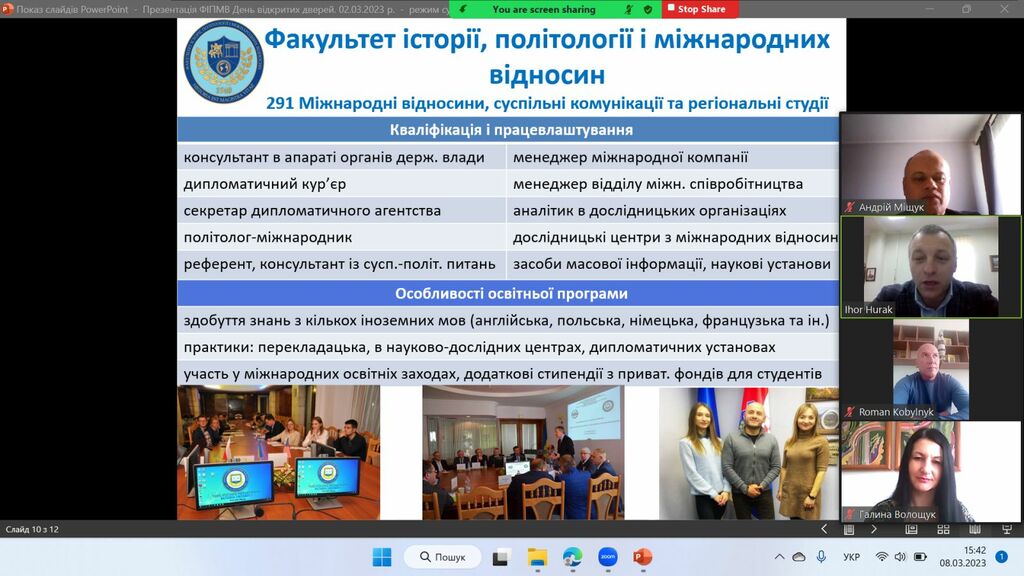Open the Zoom app from taskbar

point(607,557)
